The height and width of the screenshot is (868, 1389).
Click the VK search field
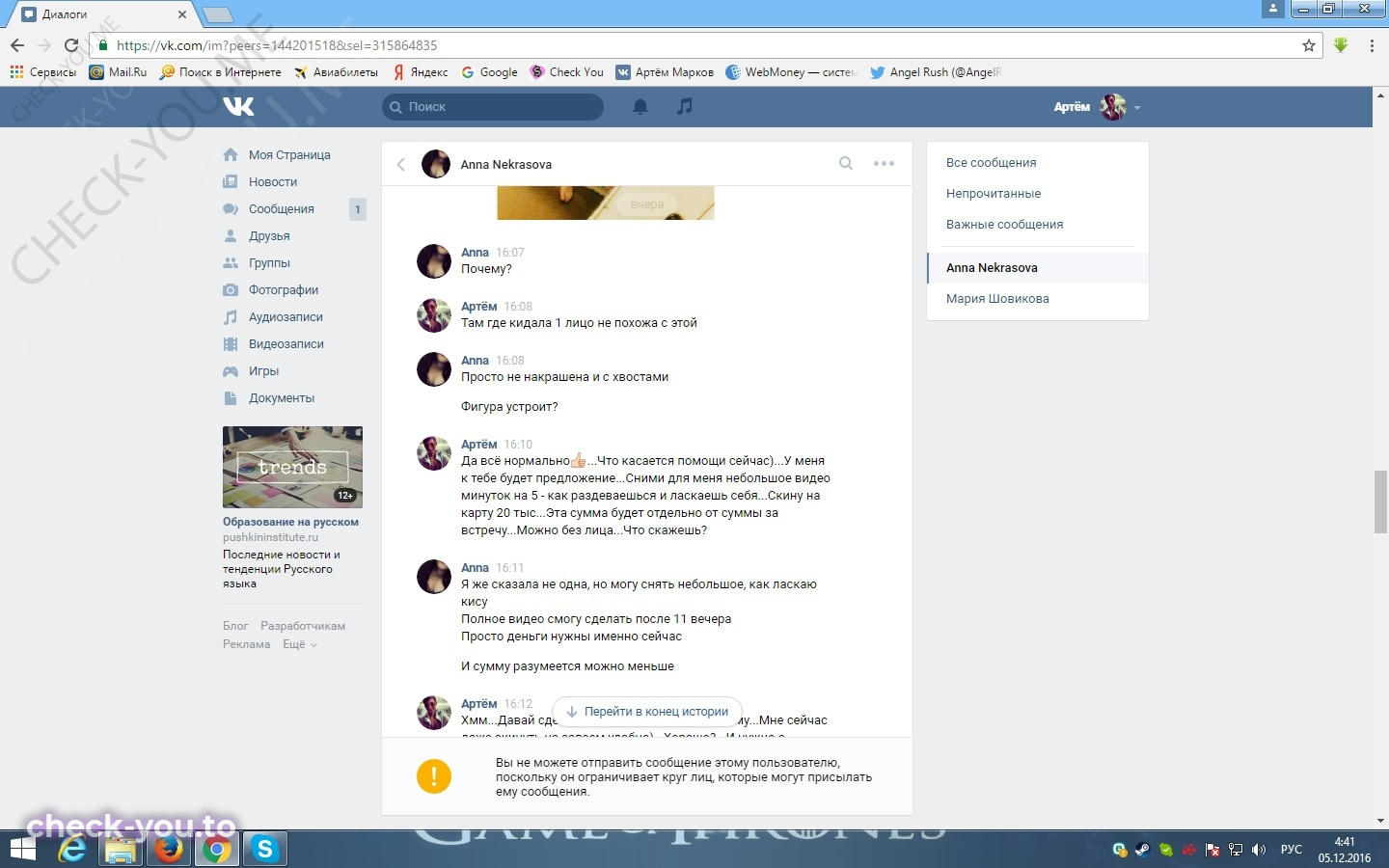[x=493, y=106]
